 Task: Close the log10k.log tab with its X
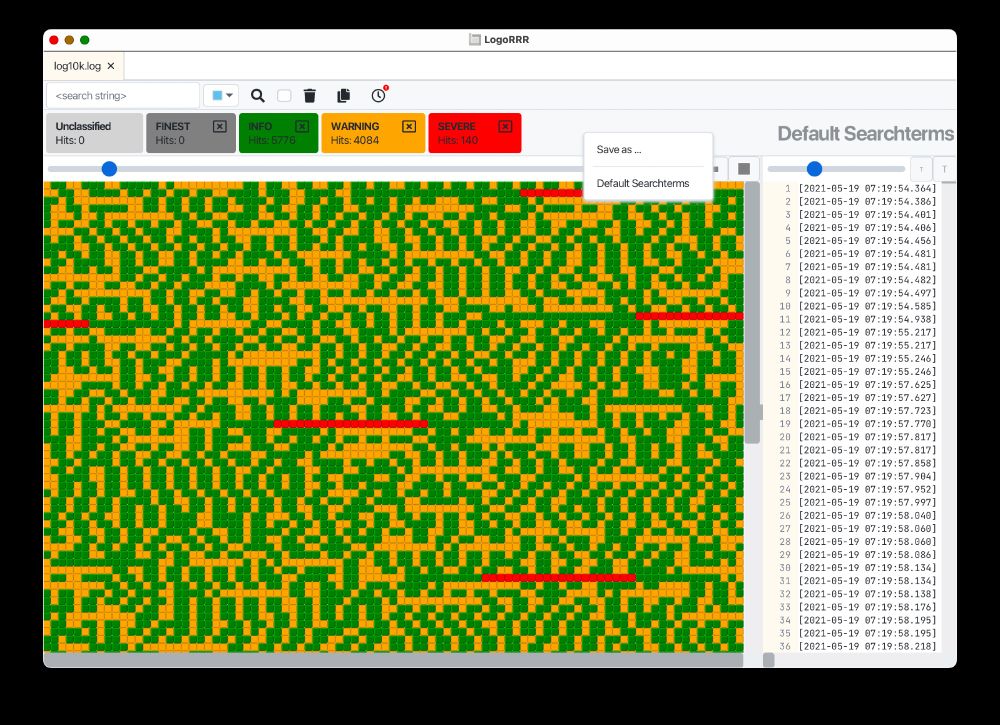pos(111,66)
